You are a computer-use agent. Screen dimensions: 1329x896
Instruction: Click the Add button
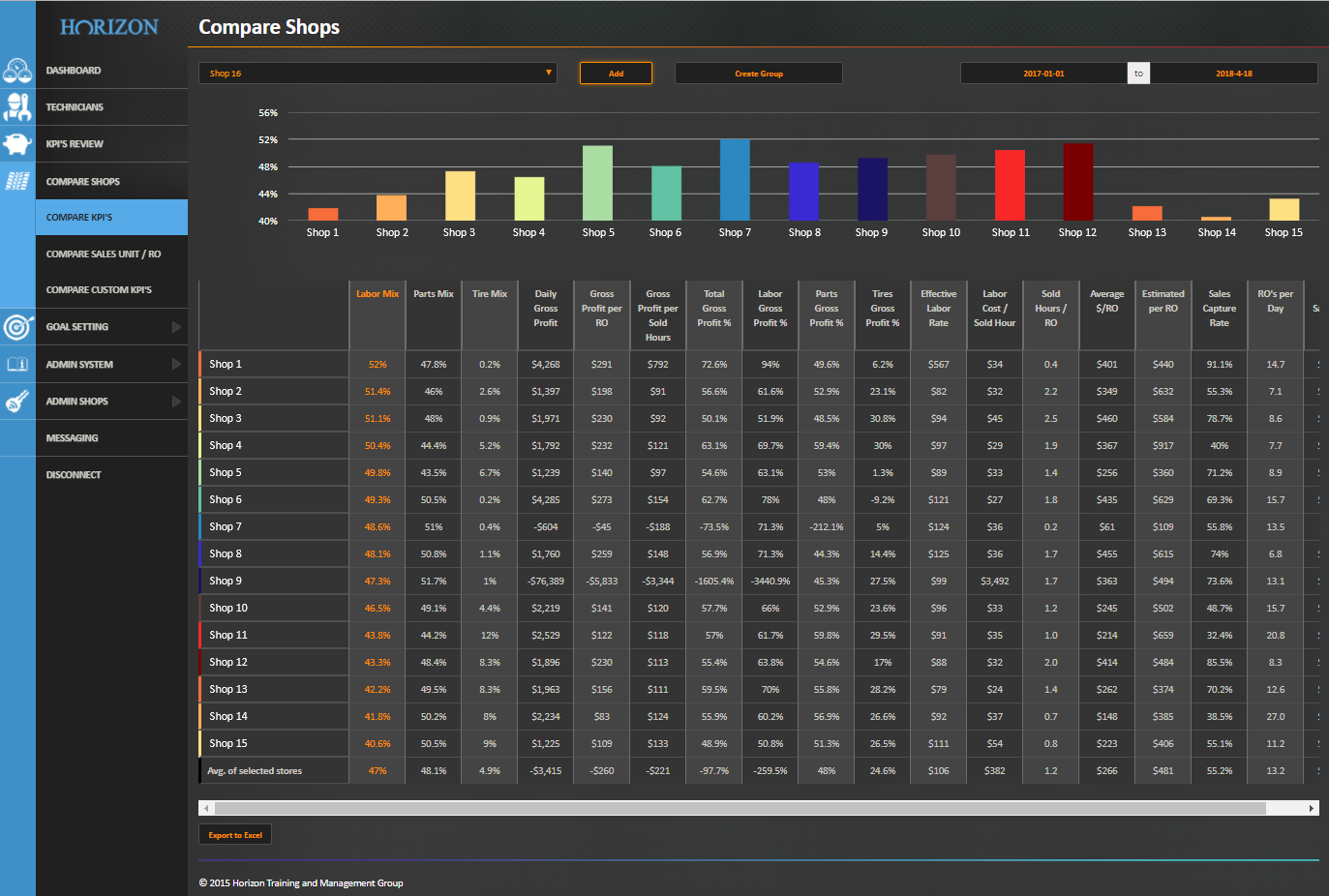(616, 74)
